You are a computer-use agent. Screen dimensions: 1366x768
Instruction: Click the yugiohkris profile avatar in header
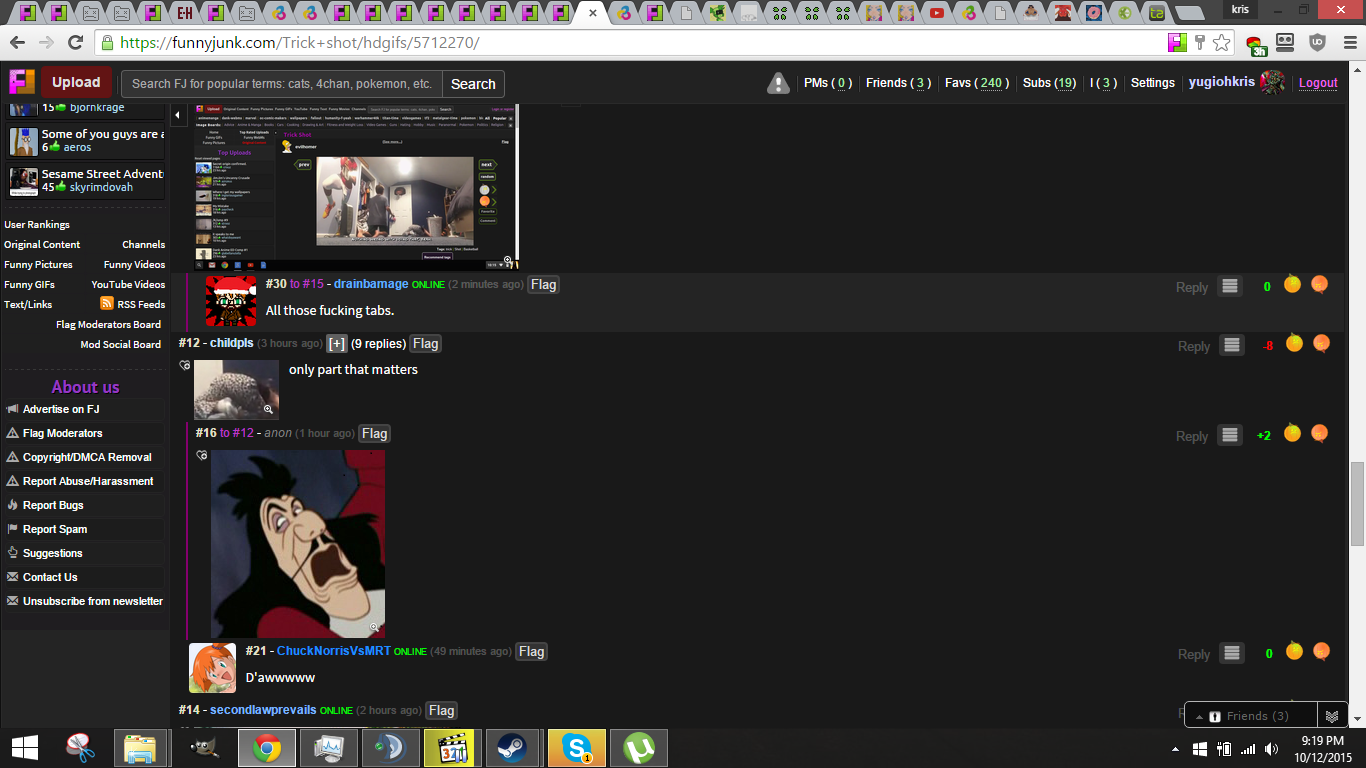click(x=1273, y=83)
